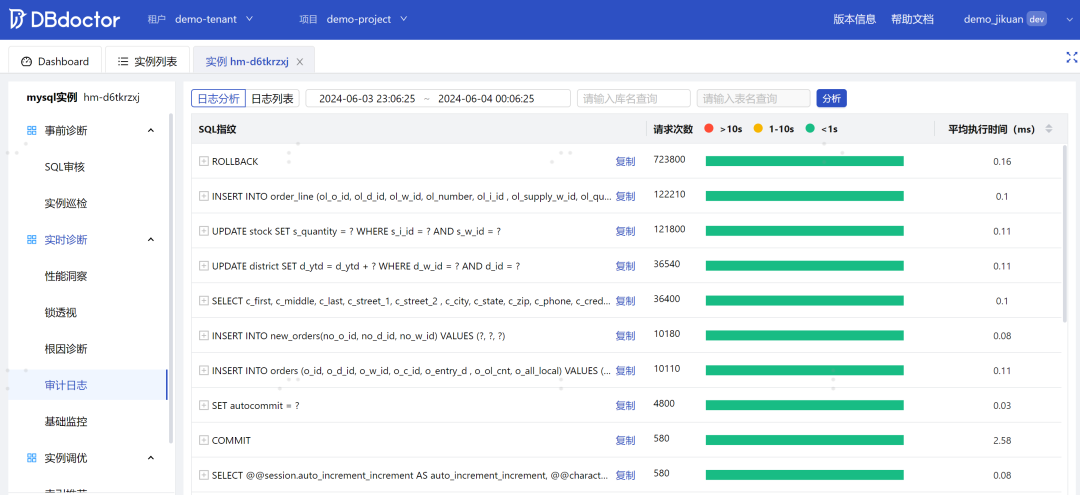Click the fullscreen expand icon

tap(1071, 59)
